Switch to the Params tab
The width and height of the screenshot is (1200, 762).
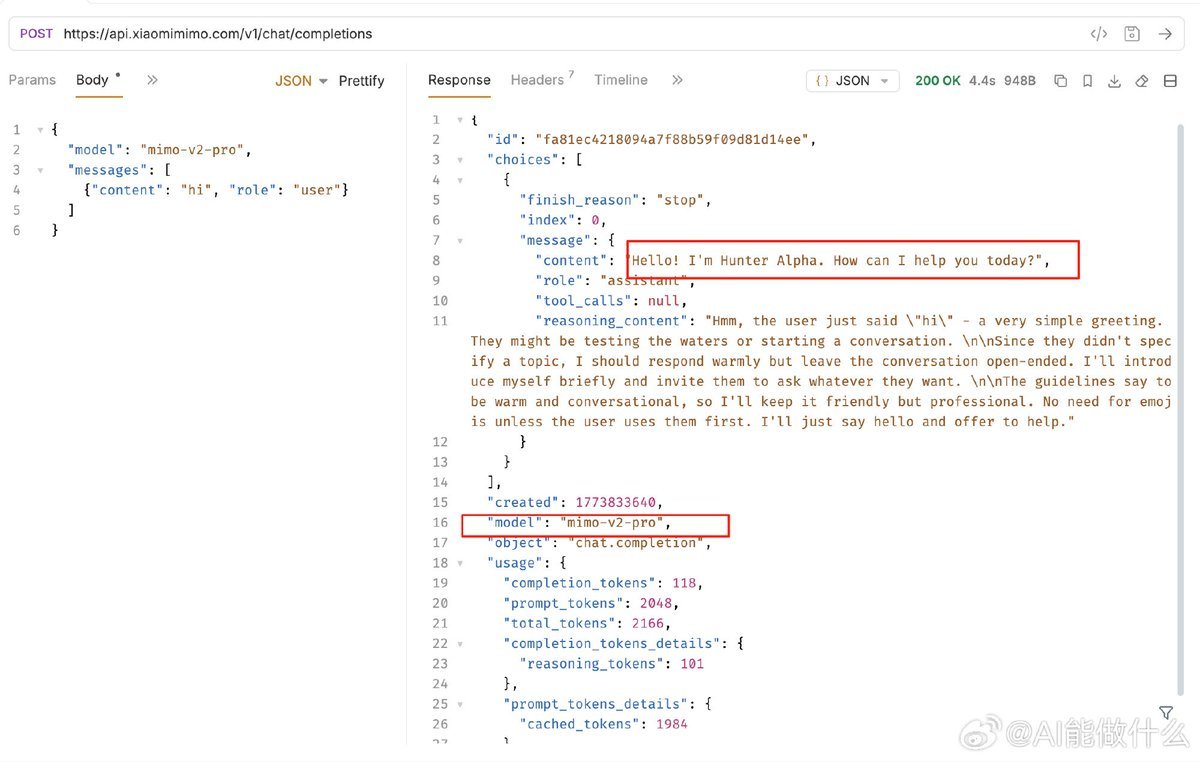[32, 80]
